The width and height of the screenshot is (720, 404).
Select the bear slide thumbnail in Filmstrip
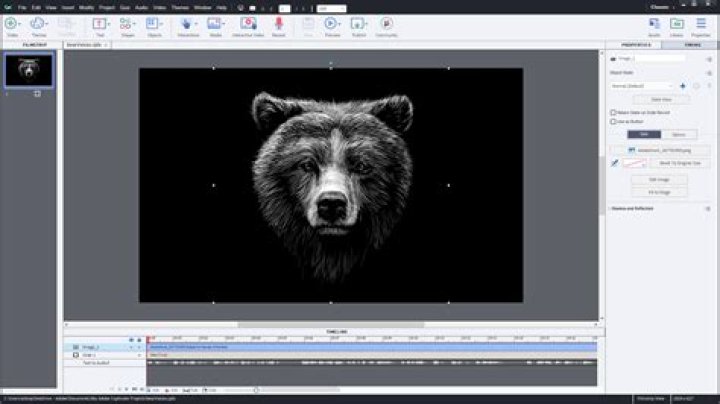tap(29, 70)
